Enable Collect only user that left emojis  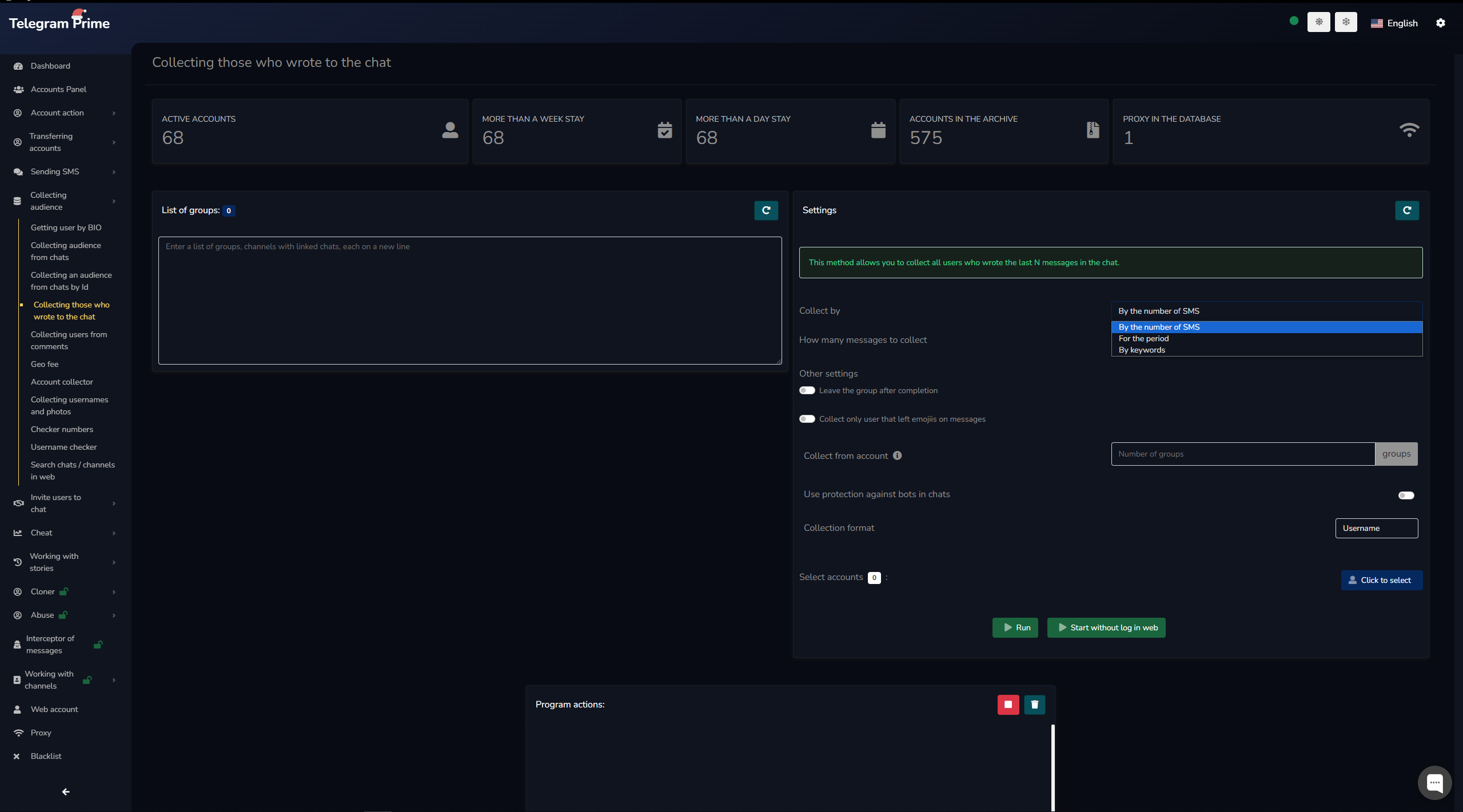[x=807, y=419]
